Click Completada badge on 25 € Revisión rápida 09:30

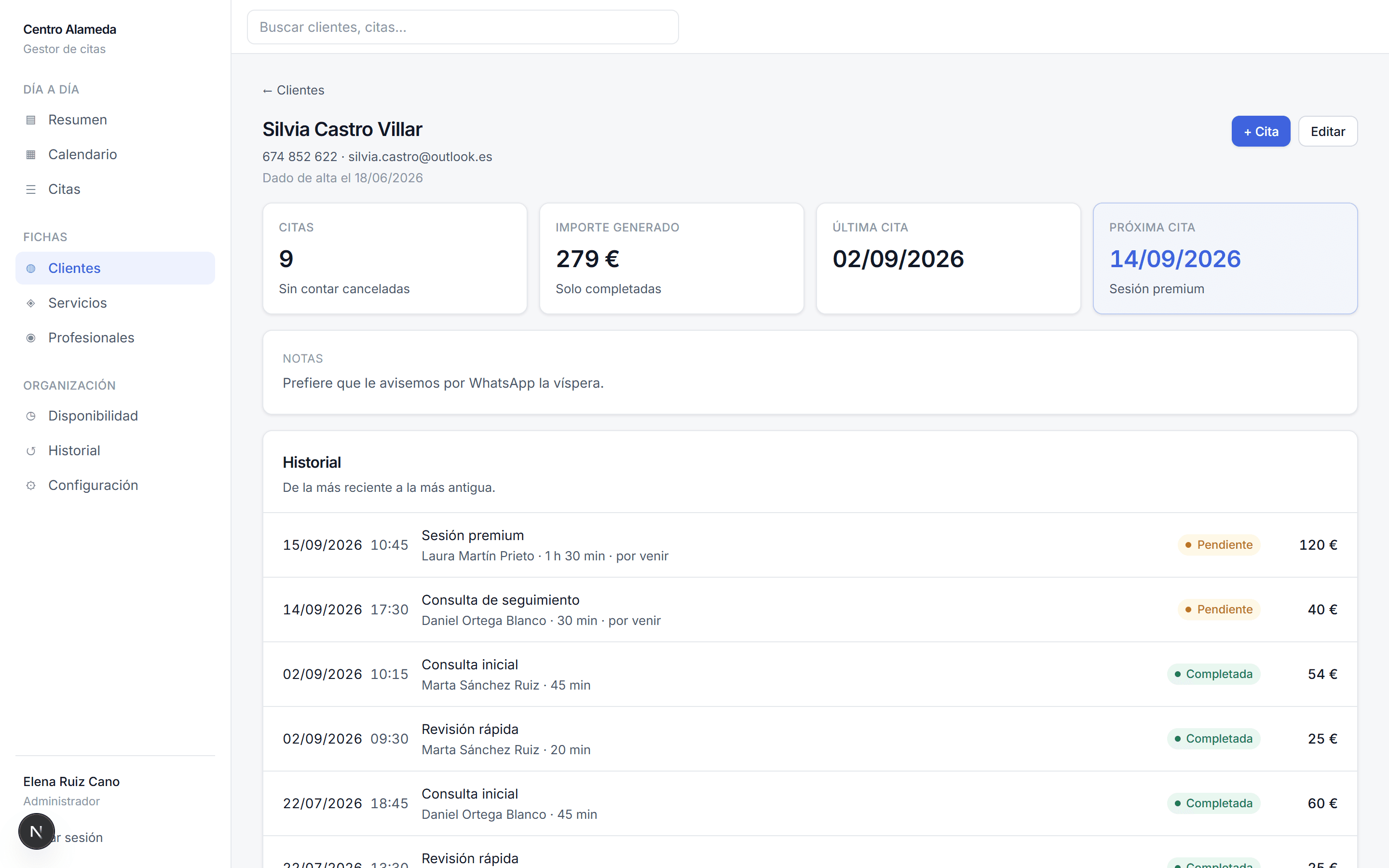click(x=1213, y=739)
